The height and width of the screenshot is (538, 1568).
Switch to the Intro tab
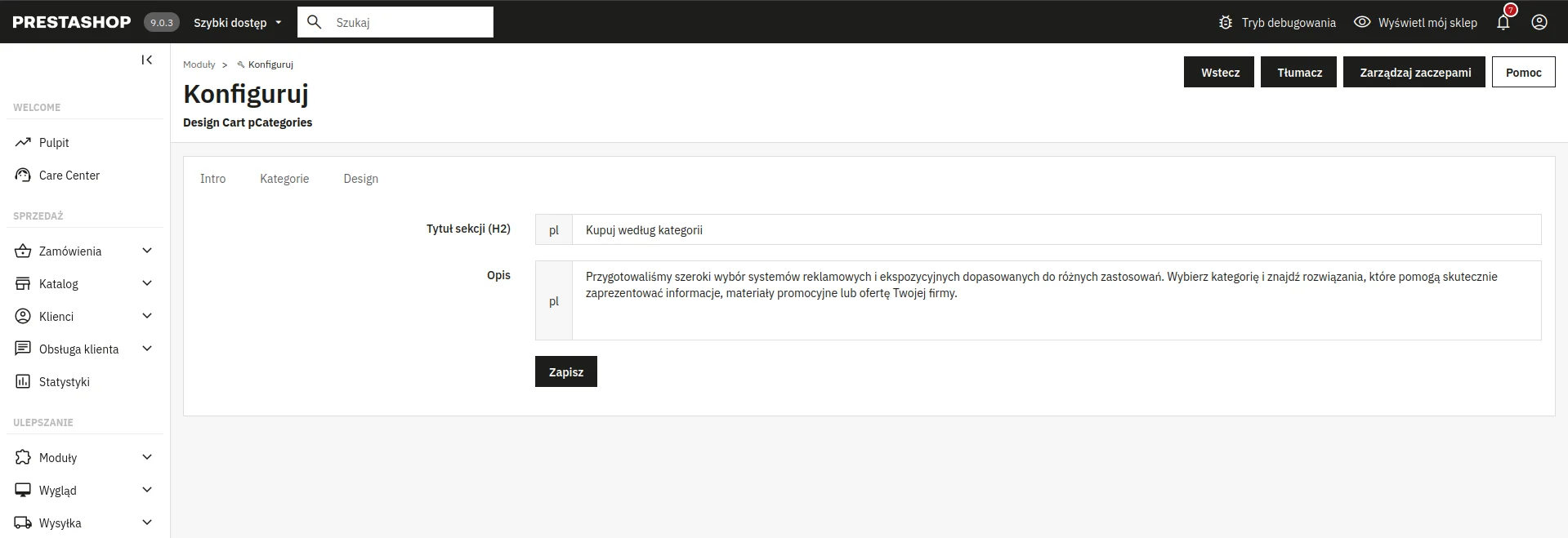coord(213,179)
